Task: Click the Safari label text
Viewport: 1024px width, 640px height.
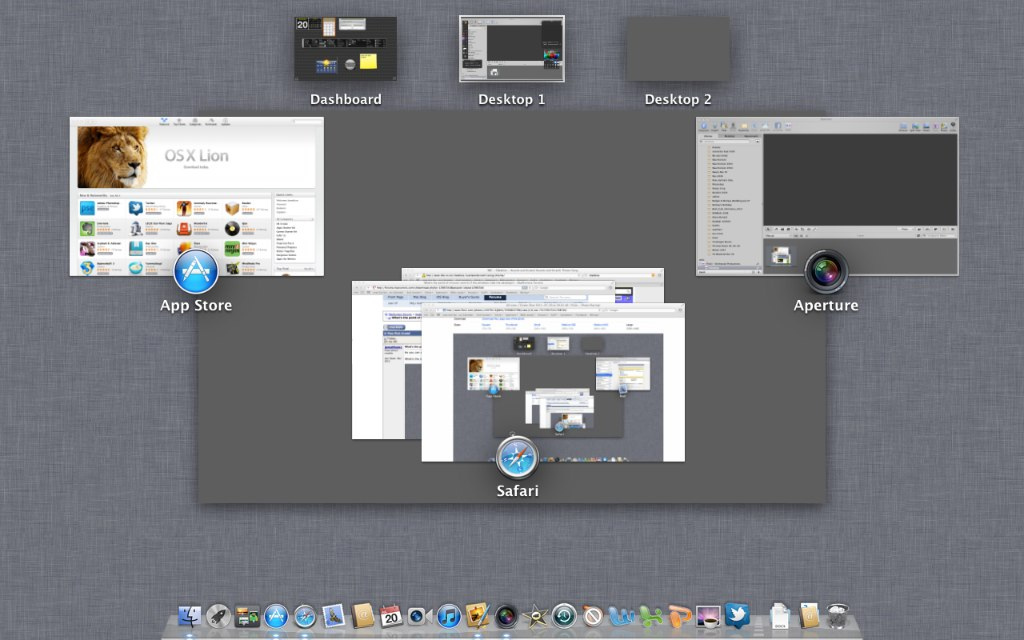Action: point(517,490)
